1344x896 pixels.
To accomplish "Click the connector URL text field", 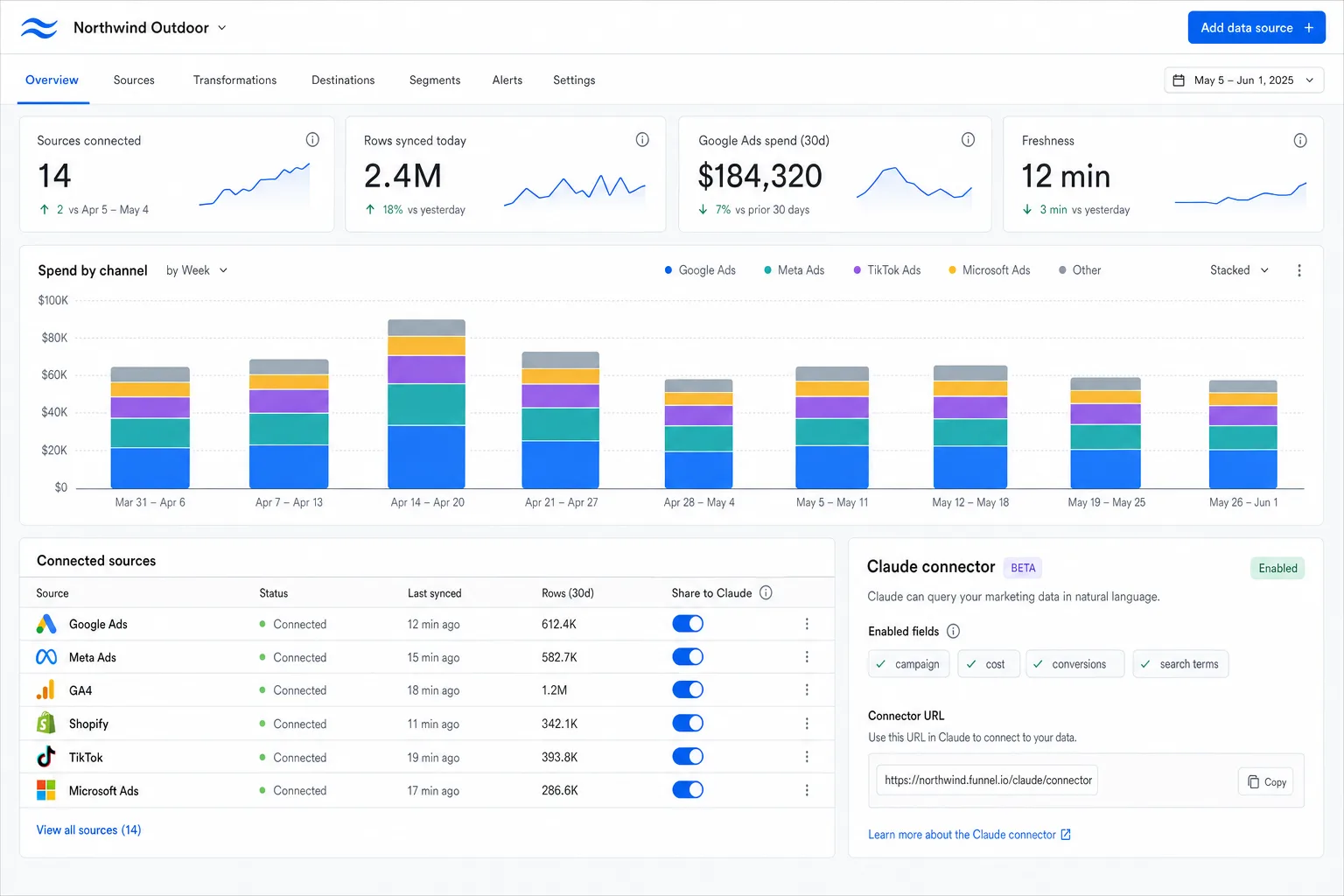I will pos(987,780).
